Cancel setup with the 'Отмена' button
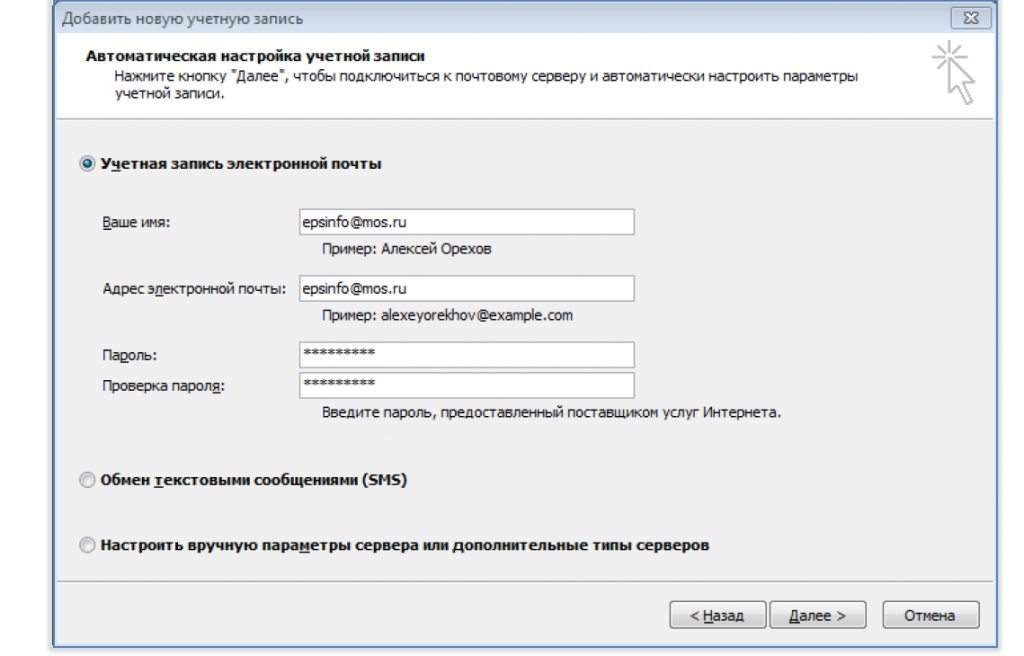1024x656 pixels. click(929, 616)
